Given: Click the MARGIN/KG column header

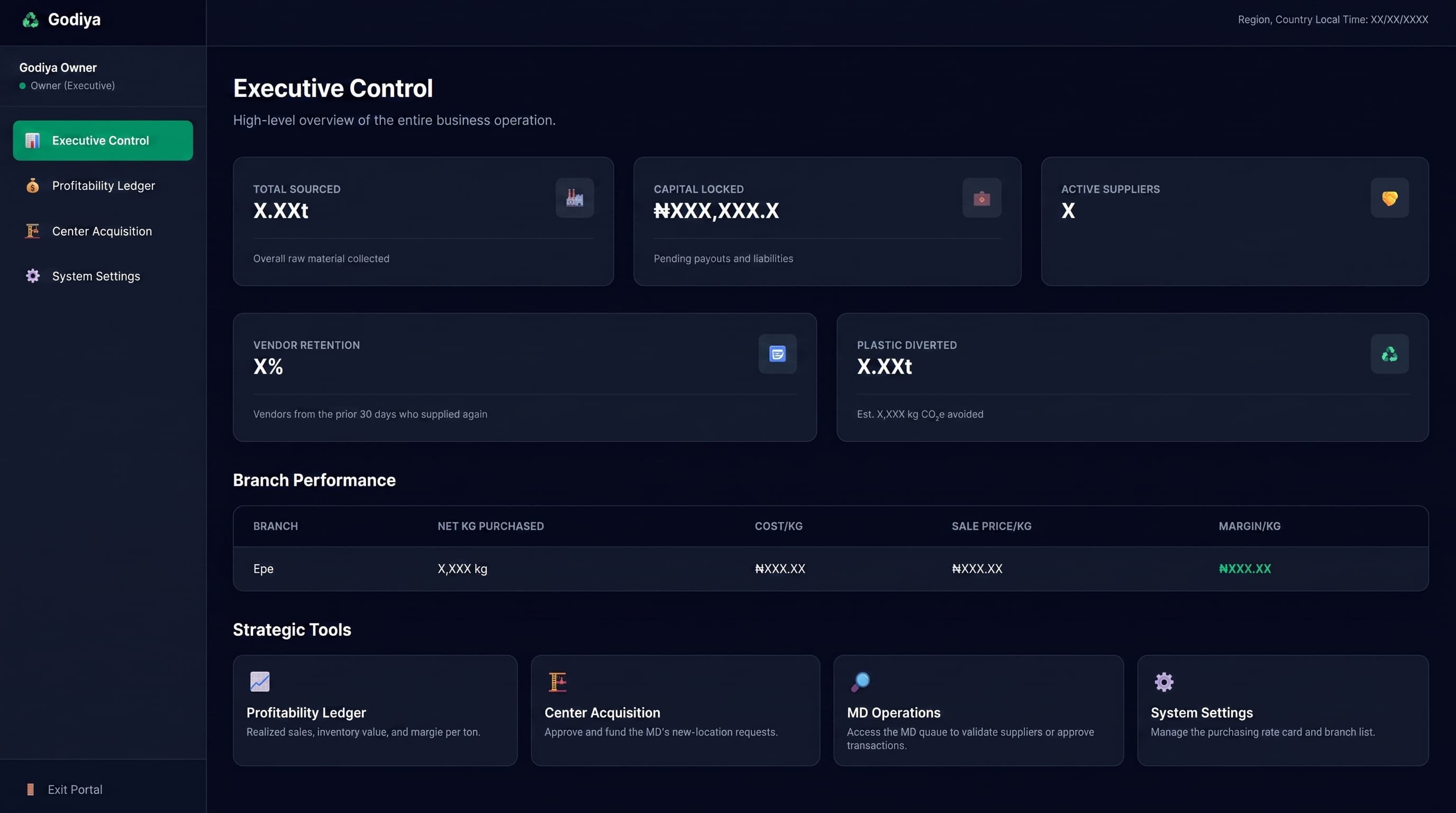Looking at the screenshot, I should tap(1250, 526).
